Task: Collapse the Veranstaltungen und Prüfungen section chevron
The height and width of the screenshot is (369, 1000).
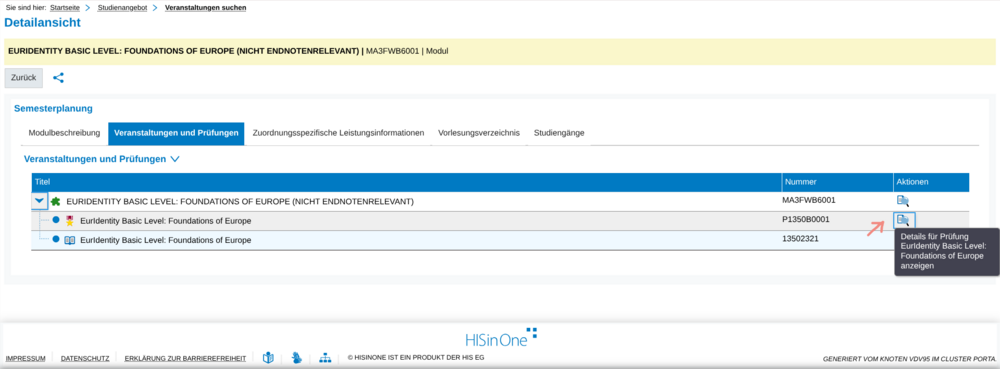Action: coord(175,159)
